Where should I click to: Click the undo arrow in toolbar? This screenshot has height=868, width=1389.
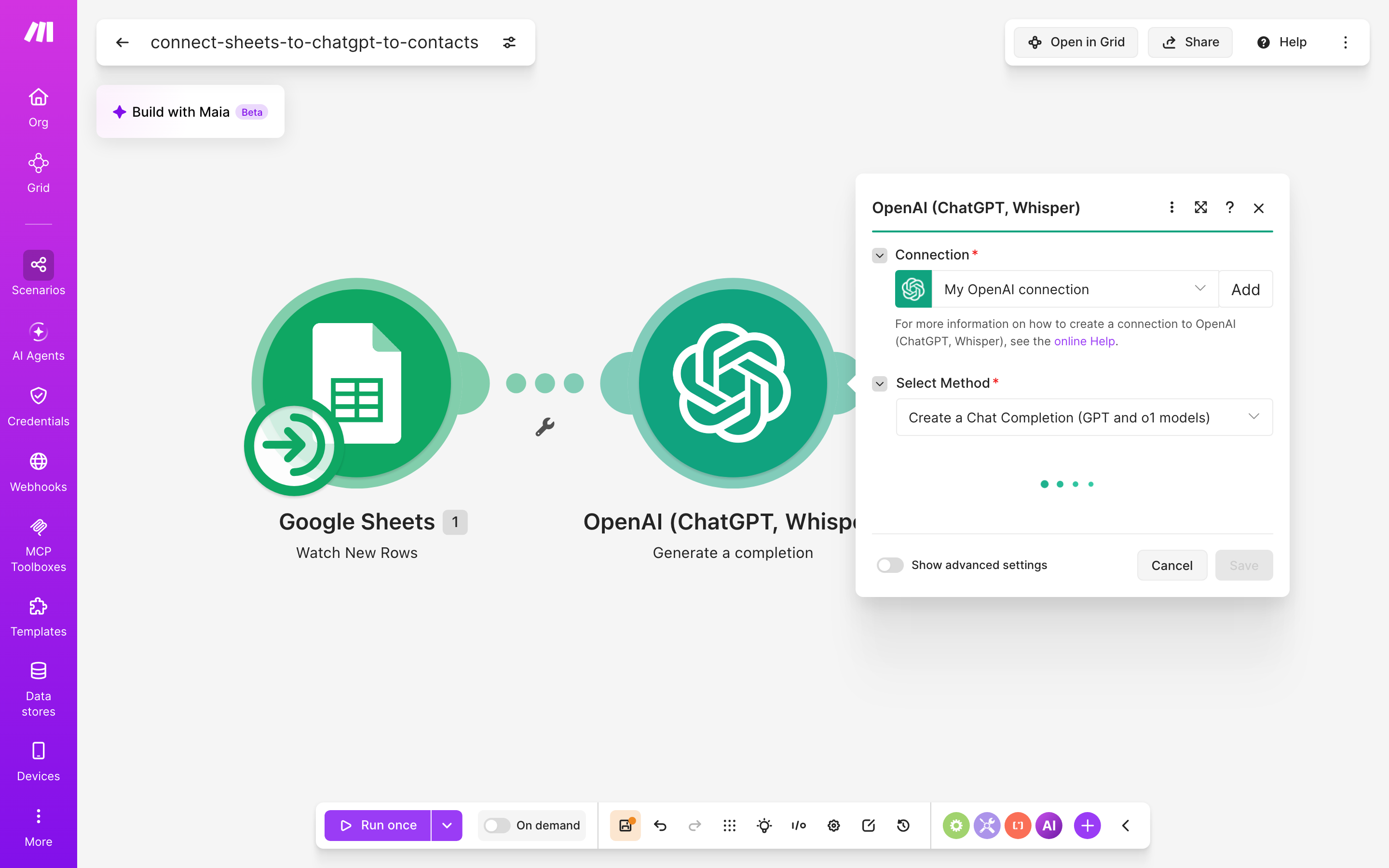660,826
